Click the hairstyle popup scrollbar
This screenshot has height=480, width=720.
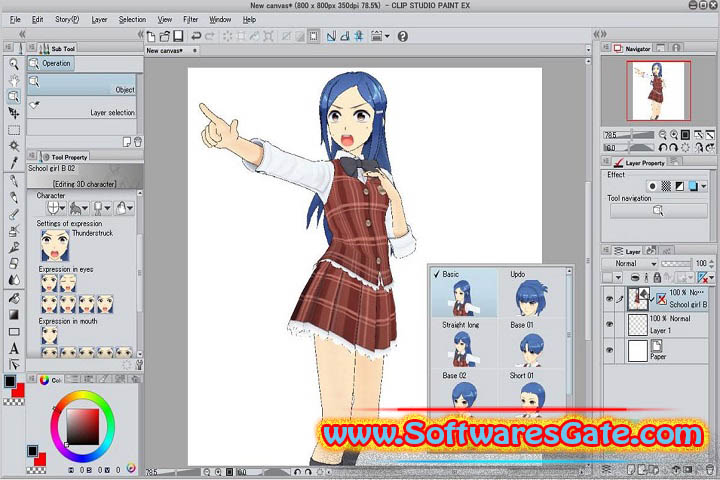tap(569, 335)
